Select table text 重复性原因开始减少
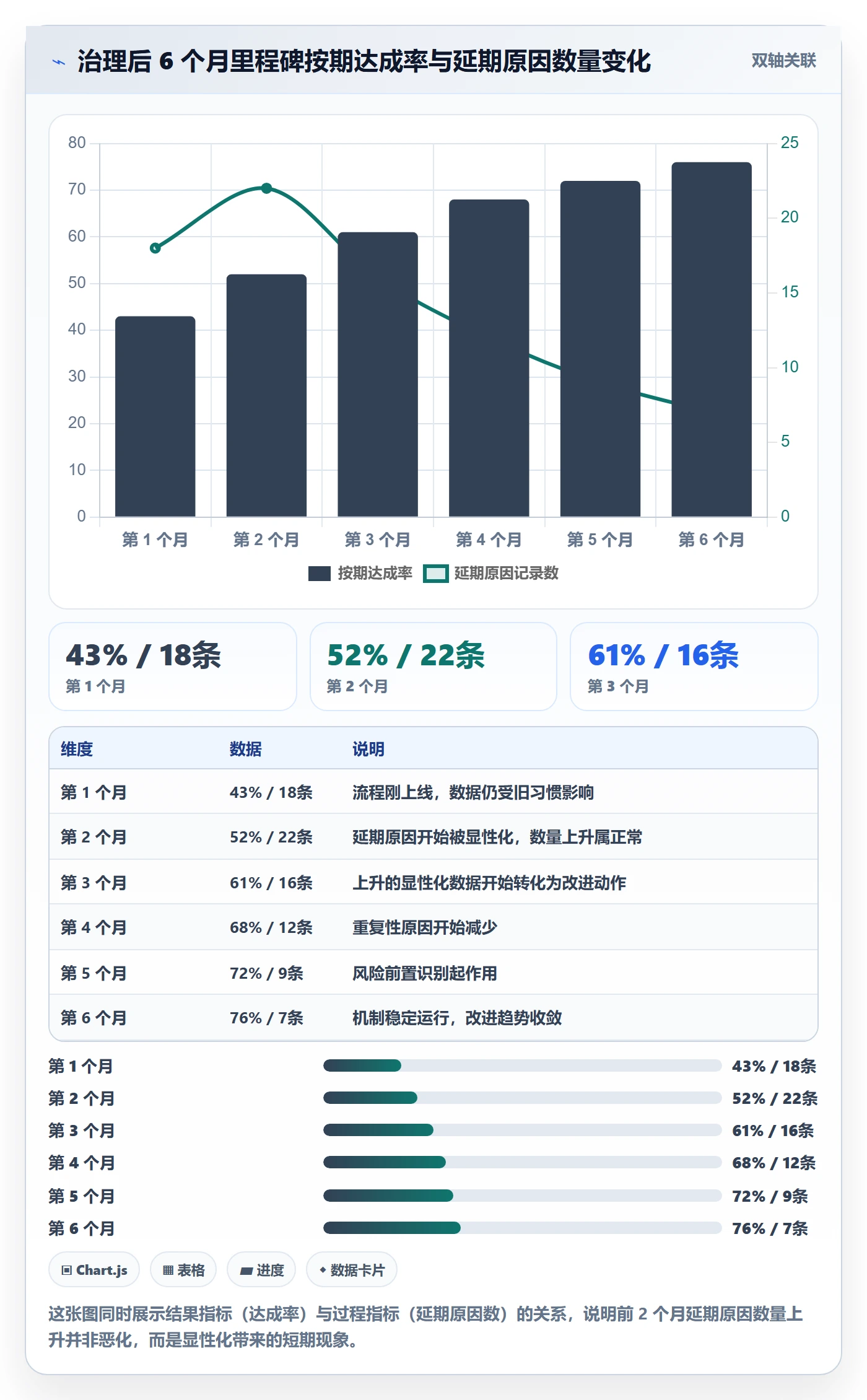Viewport: 867px width, 1400px height. [425, 928]
